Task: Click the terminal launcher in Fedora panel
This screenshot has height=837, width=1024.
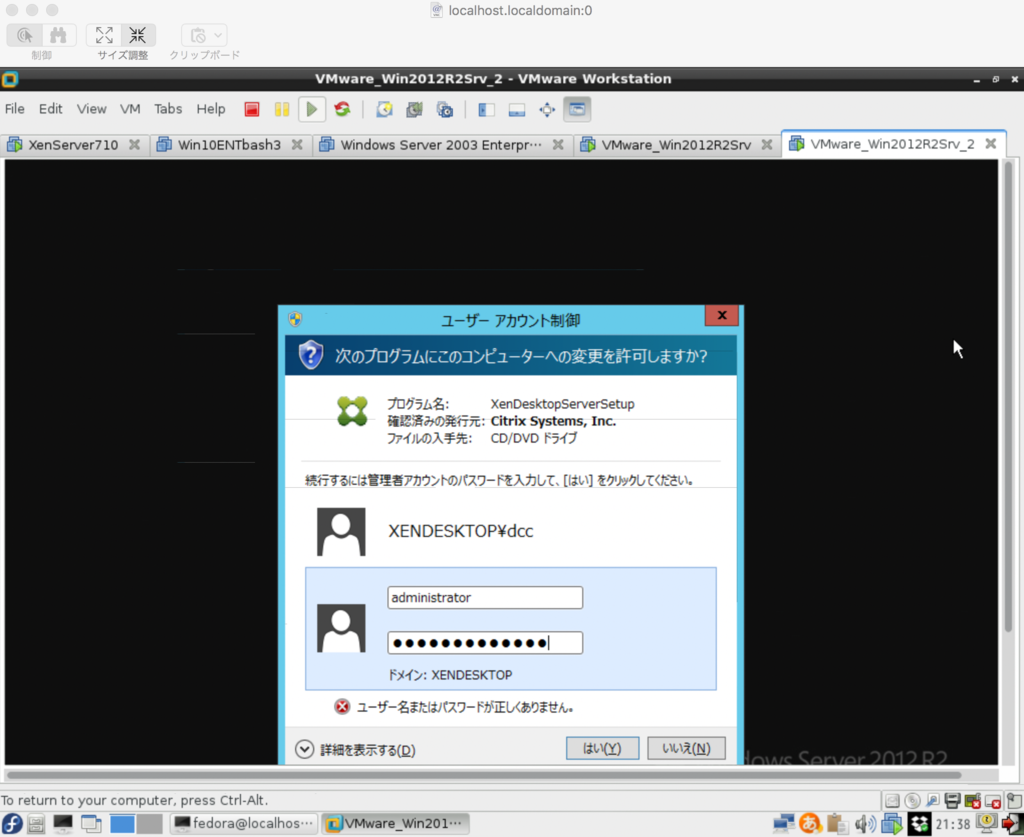Action: [x=63, y=824]
